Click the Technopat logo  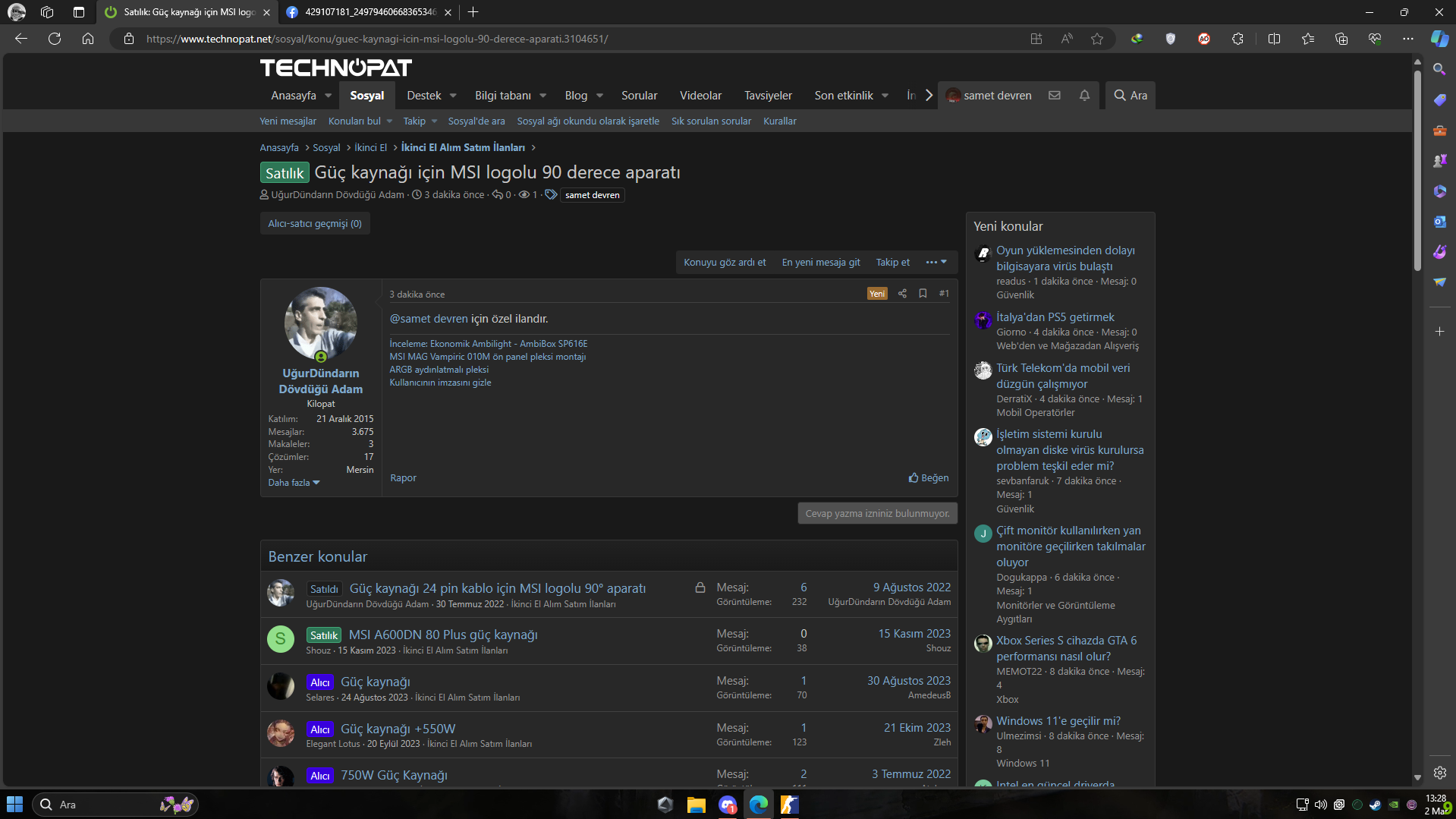[x=336, y=68]
